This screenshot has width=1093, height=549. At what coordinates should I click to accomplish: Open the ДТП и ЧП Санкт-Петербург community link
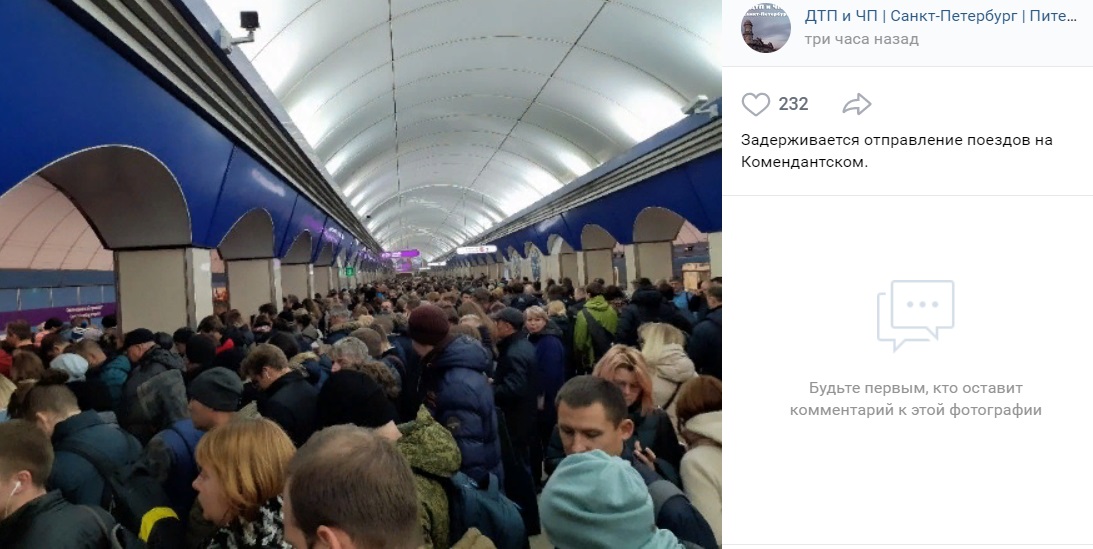coord(940,17)
